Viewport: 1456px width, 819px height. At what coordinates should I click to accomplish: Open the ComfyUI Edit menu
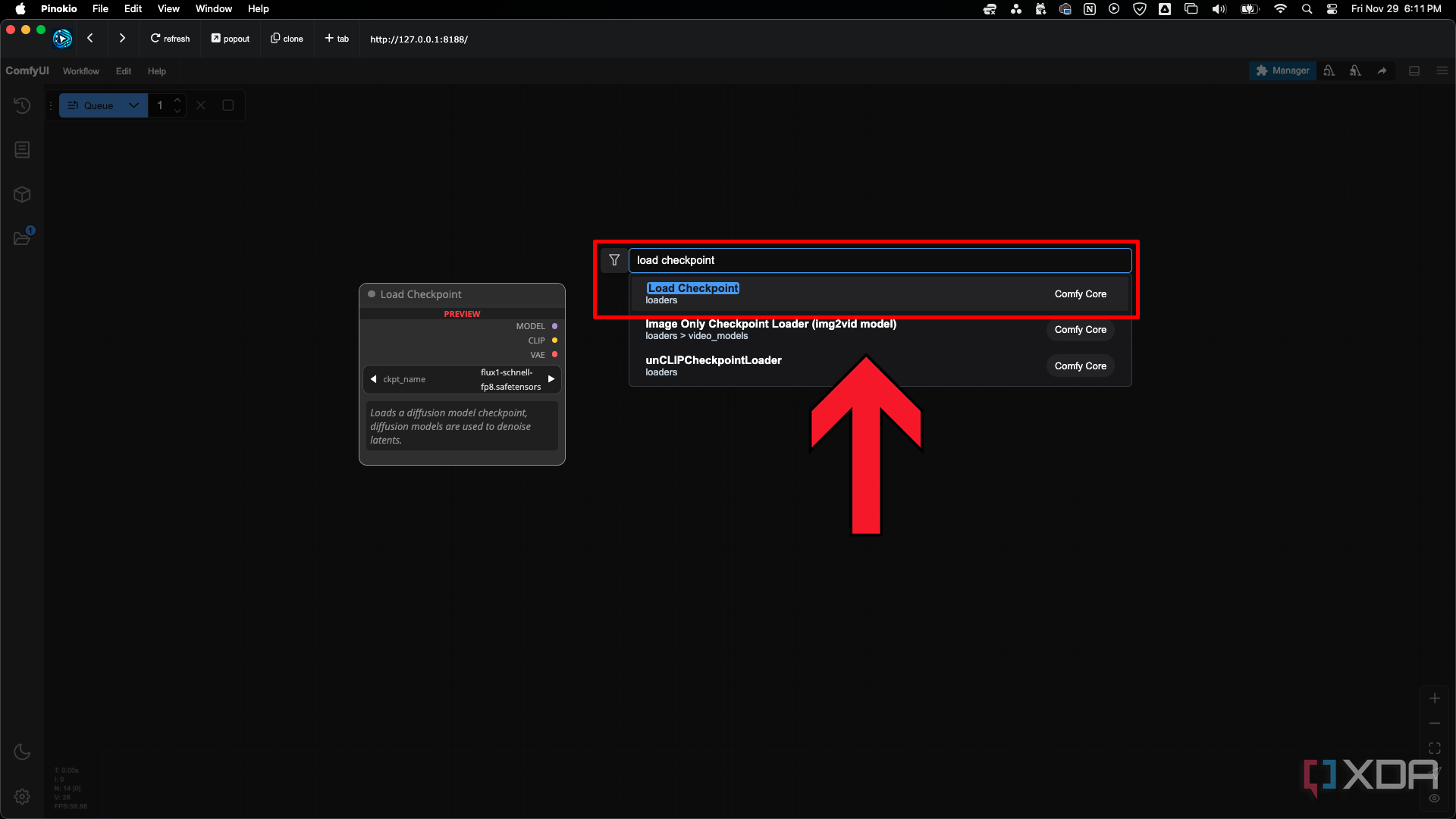click(124, 71)
